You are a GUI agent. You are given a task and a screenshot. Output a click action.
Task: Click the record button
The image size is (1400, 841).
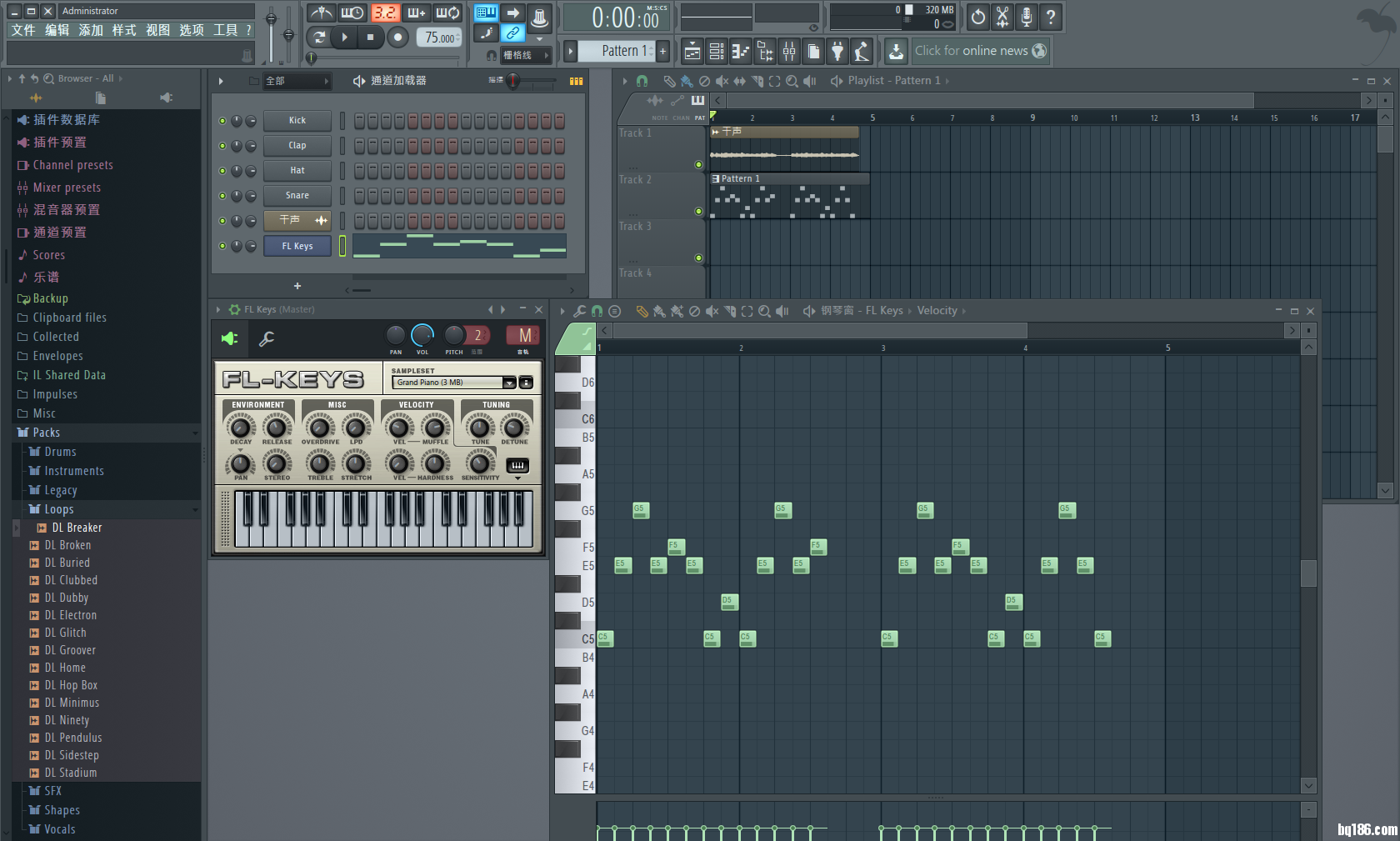click(x=398, y=37)
